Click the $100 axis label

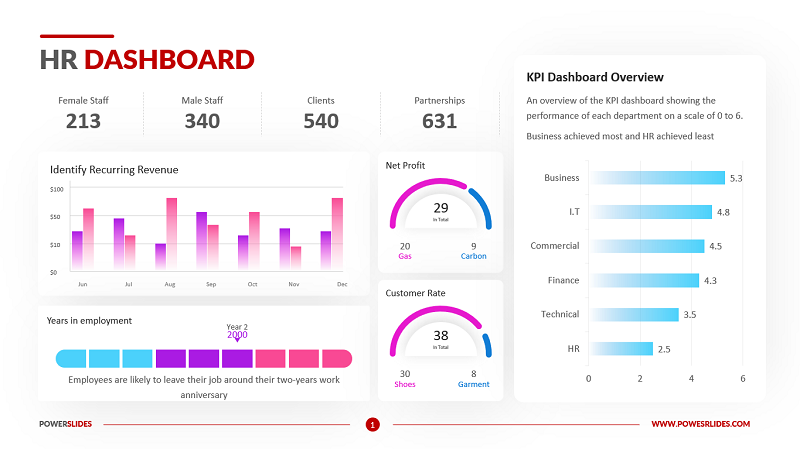(57, 189)
